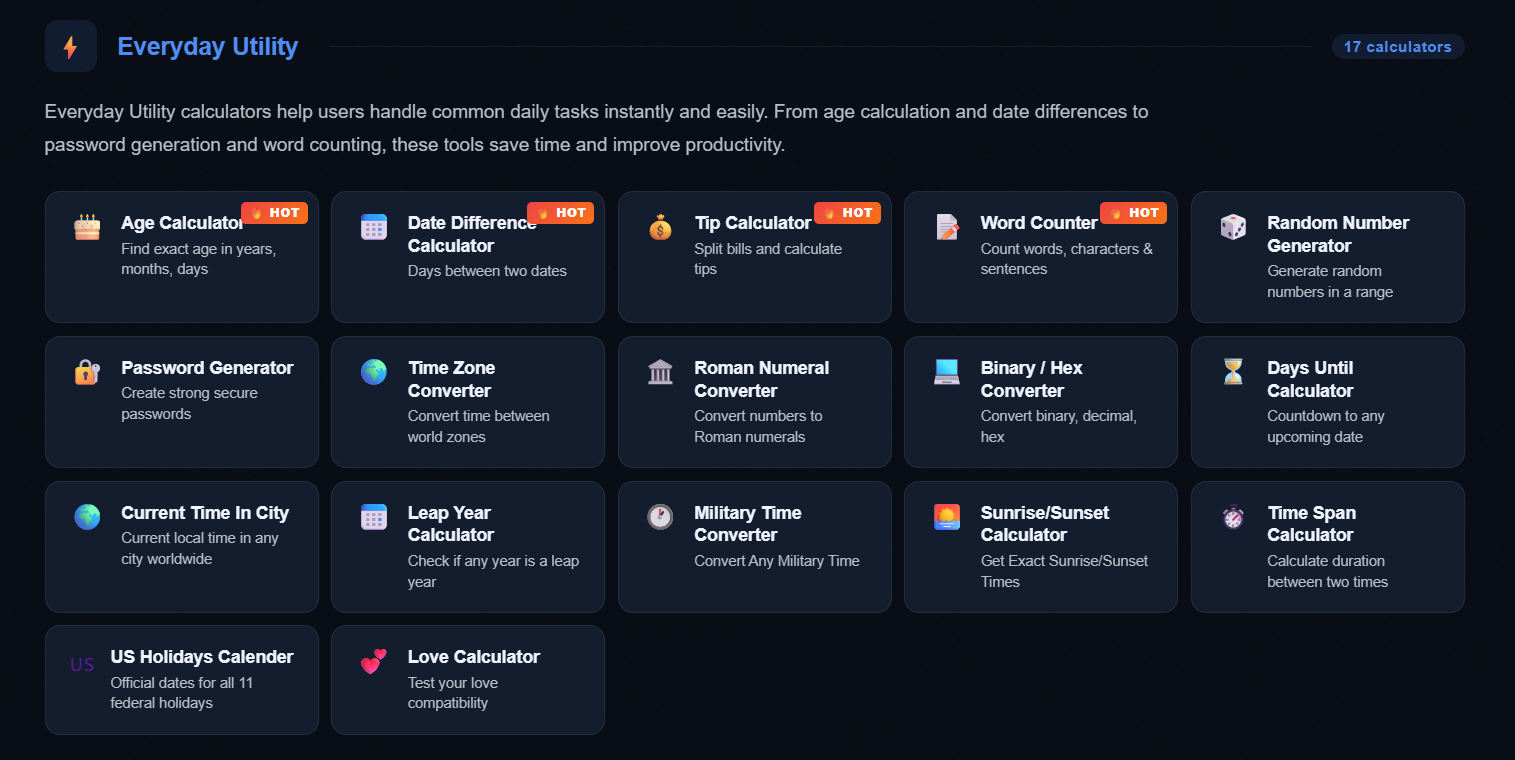Click the lightning bolt Everyday Utility icon
Image resolution: width=1515 pixels, height=760 pixels.
(70, 46)
